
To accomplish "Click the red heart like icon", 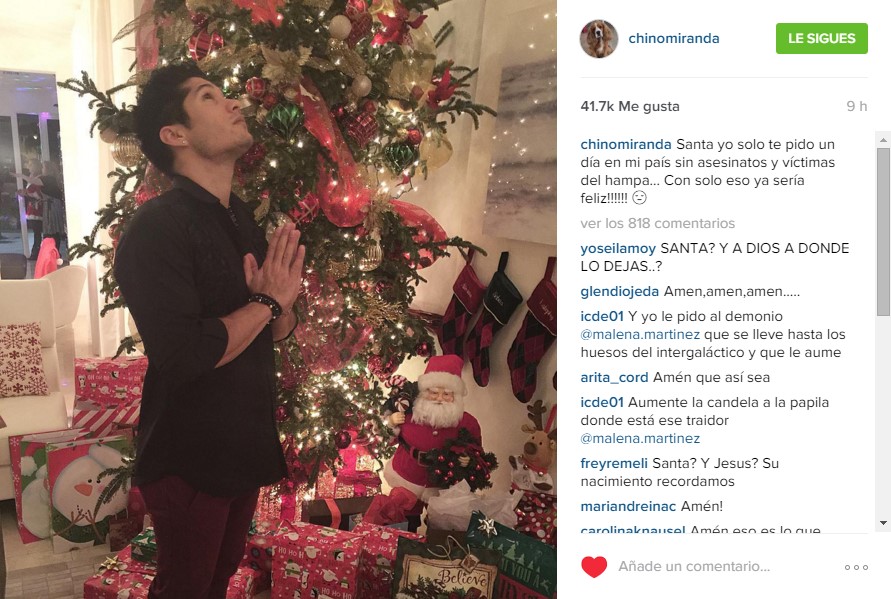I will point(594,567).
